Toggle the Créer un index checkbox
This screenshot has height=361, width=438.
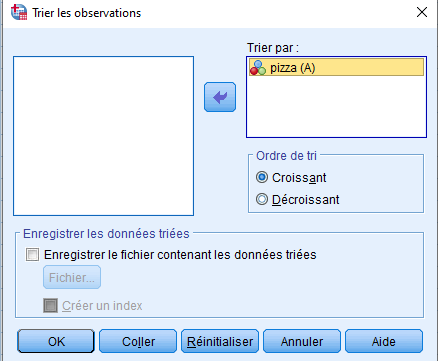click(x=50, y=305)
